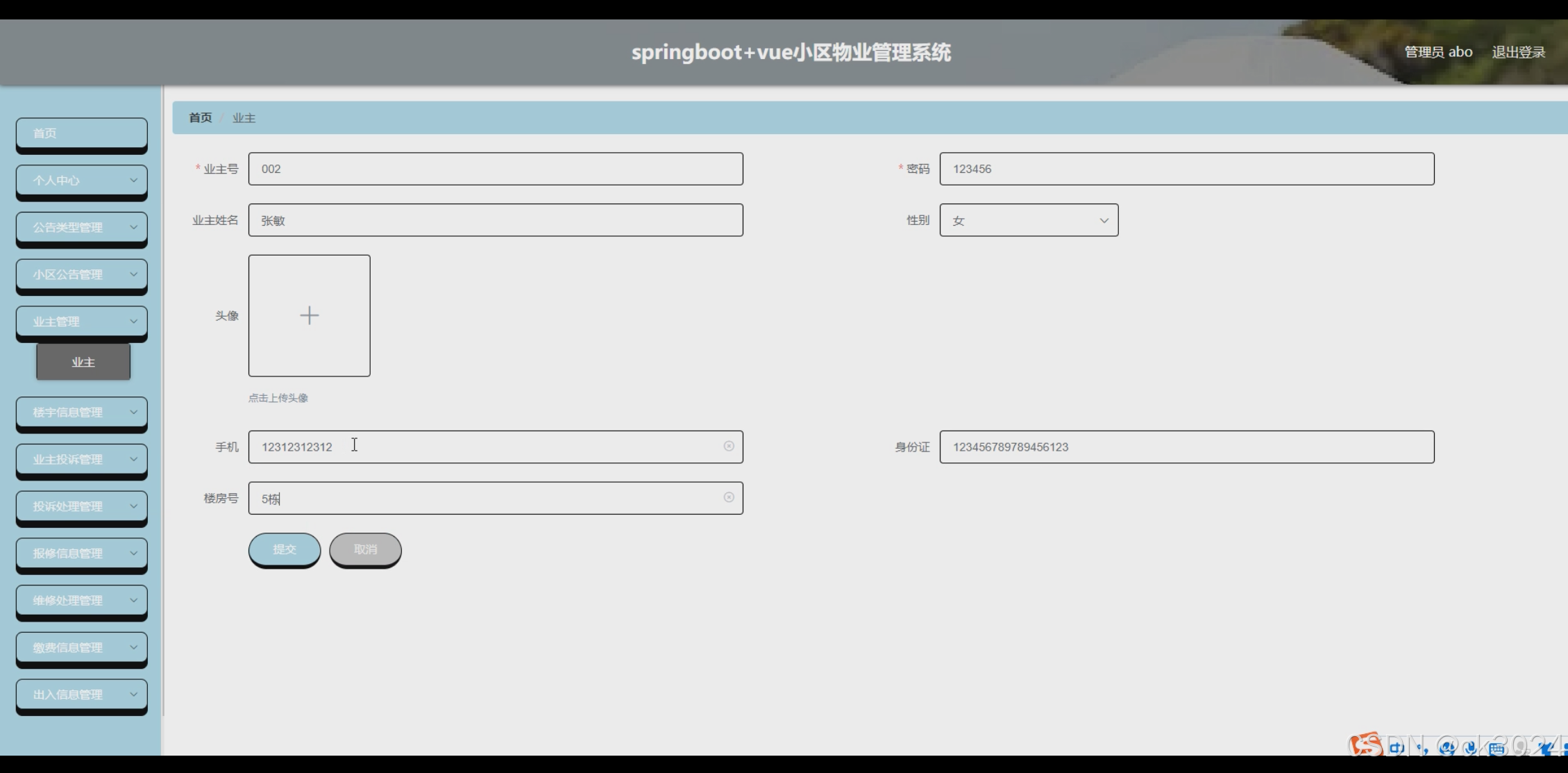Expand the 报修信息管理 sidebar menu
Viewport: 1568px width, 773px height.
pyautogui.click(x=81, y=554)
